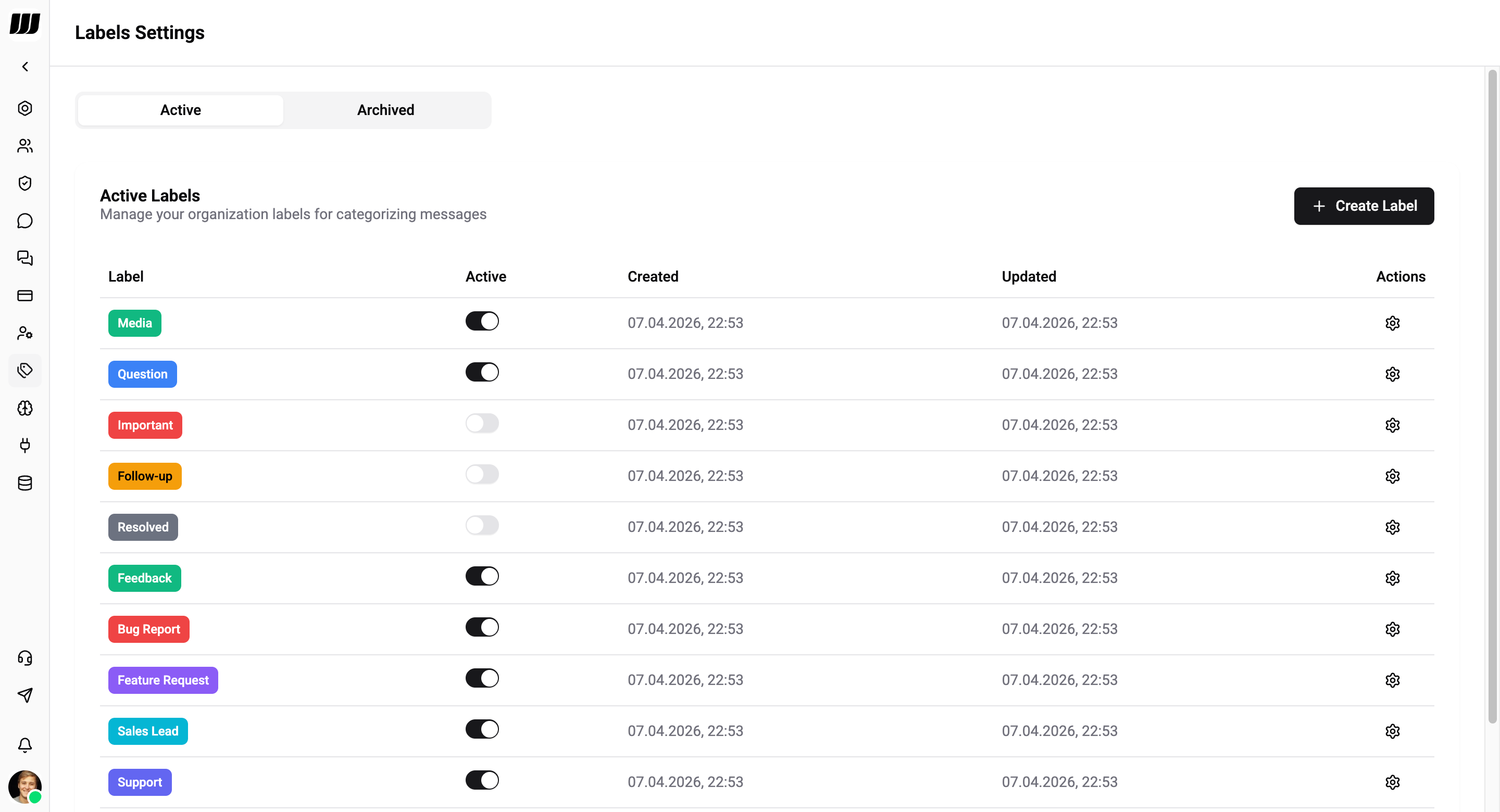1500x812 pixels.
Task: Open the user profile avatar
Action: tap(24, 786)
